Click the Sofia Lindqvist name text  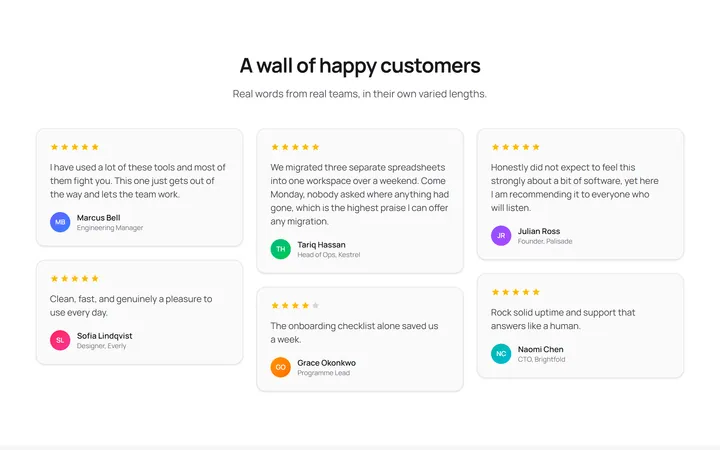click(x=104, y=336)
